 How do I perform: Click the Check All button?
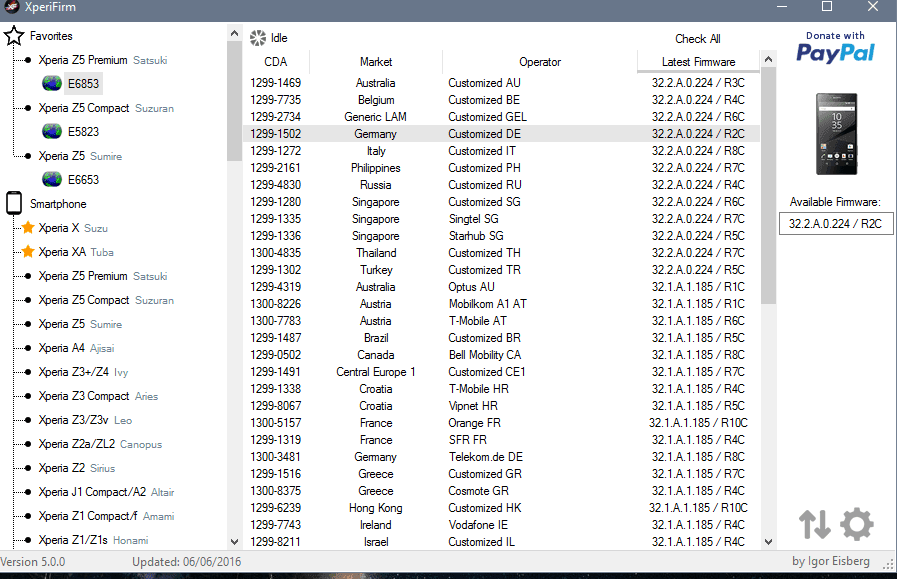point(697,39)
